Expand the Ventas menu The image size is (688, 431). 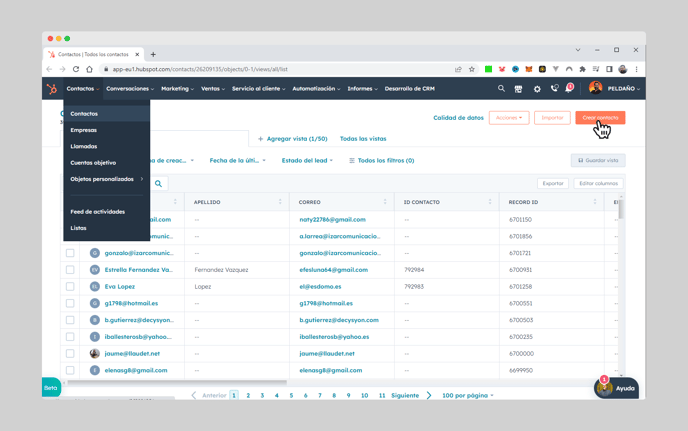213,89
